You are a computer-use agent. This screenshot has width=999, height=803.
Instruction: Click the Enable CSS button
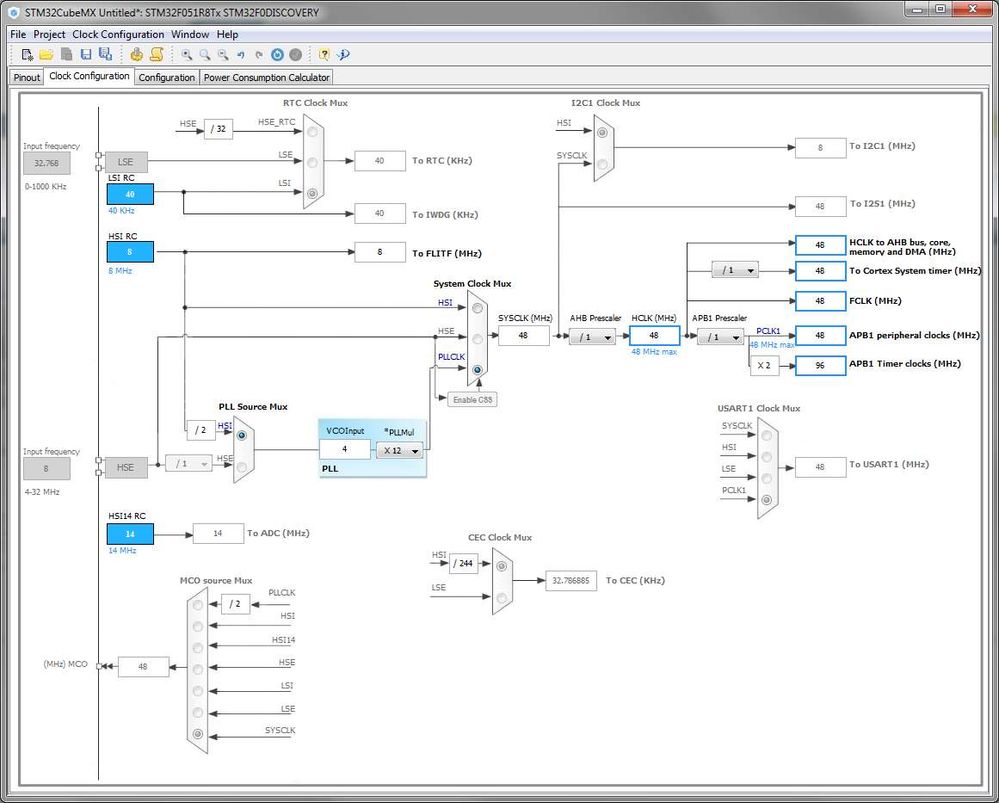473,399
